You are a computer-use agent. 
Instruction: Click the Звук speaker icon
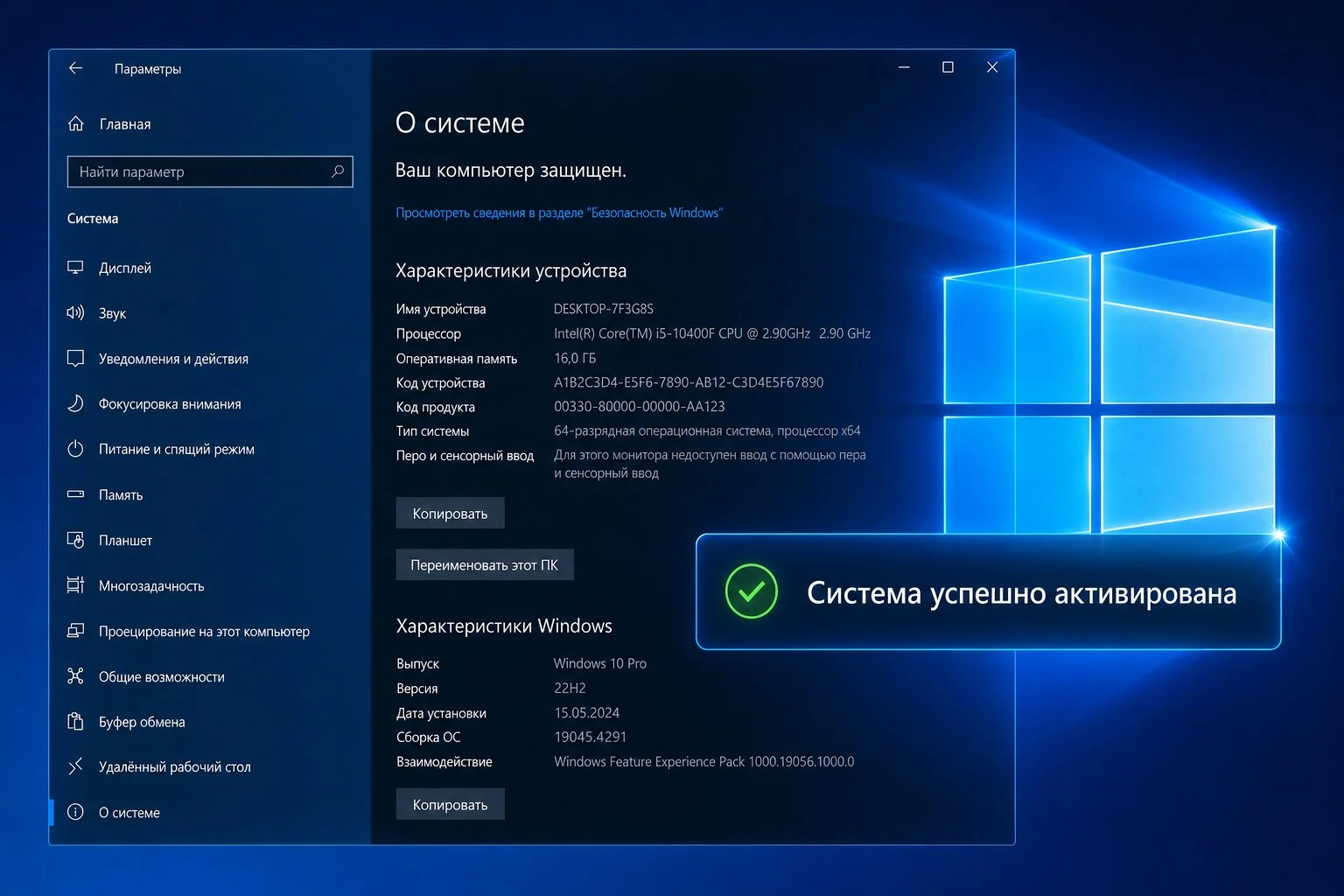(76, 313)
